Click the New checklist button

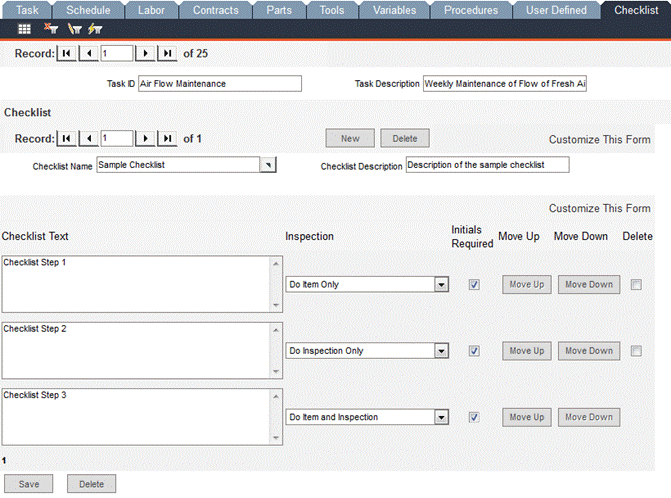tap(350, 138)
